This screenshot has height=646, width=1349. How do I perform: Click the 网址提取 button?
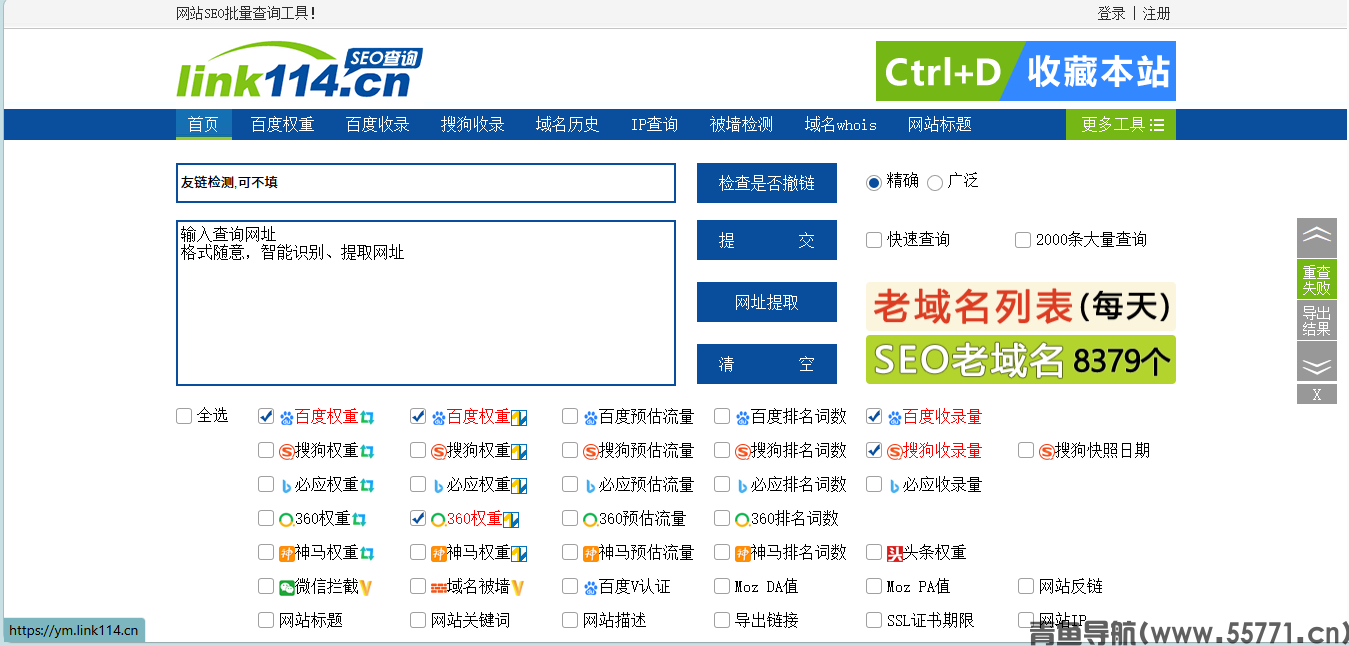pos(767,302)
